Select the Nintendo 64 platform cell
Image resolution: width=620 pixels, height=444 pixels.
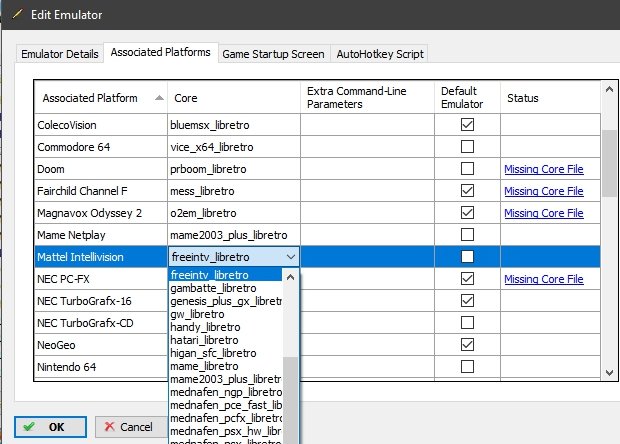pyautogui.click(x=101, y=367)
